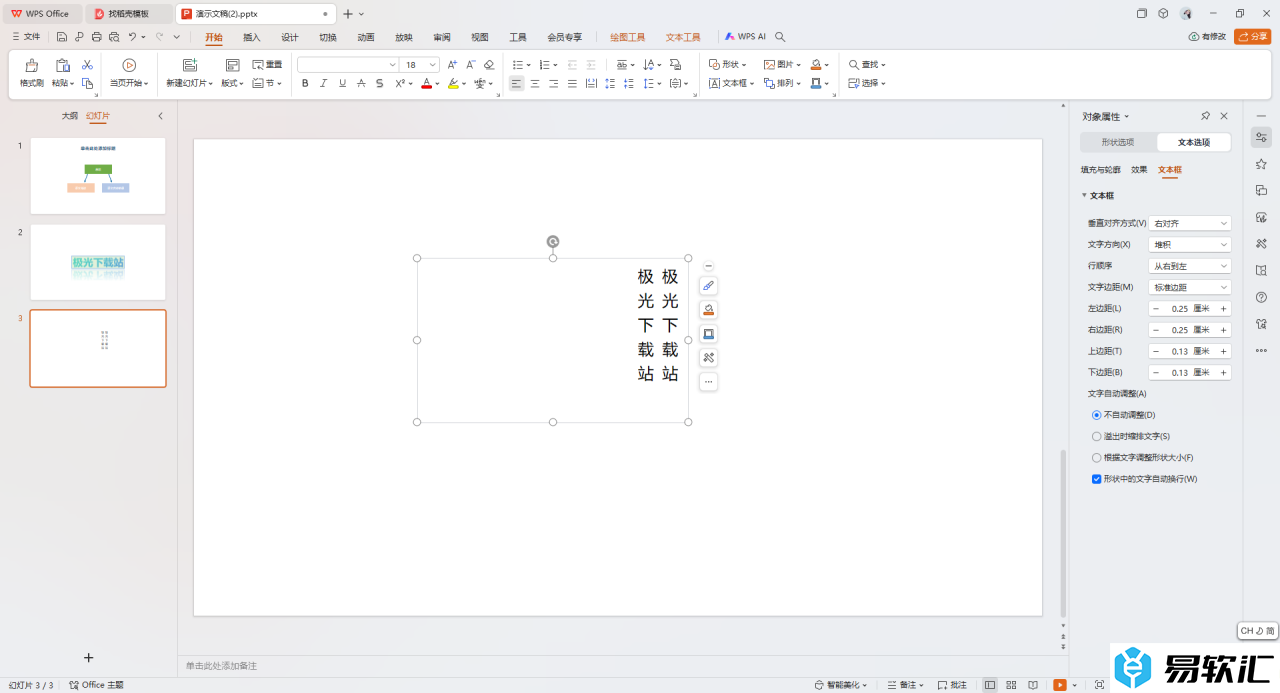
Task: Add a new slide with the plus below thumbnails
Action: (88, 657)
